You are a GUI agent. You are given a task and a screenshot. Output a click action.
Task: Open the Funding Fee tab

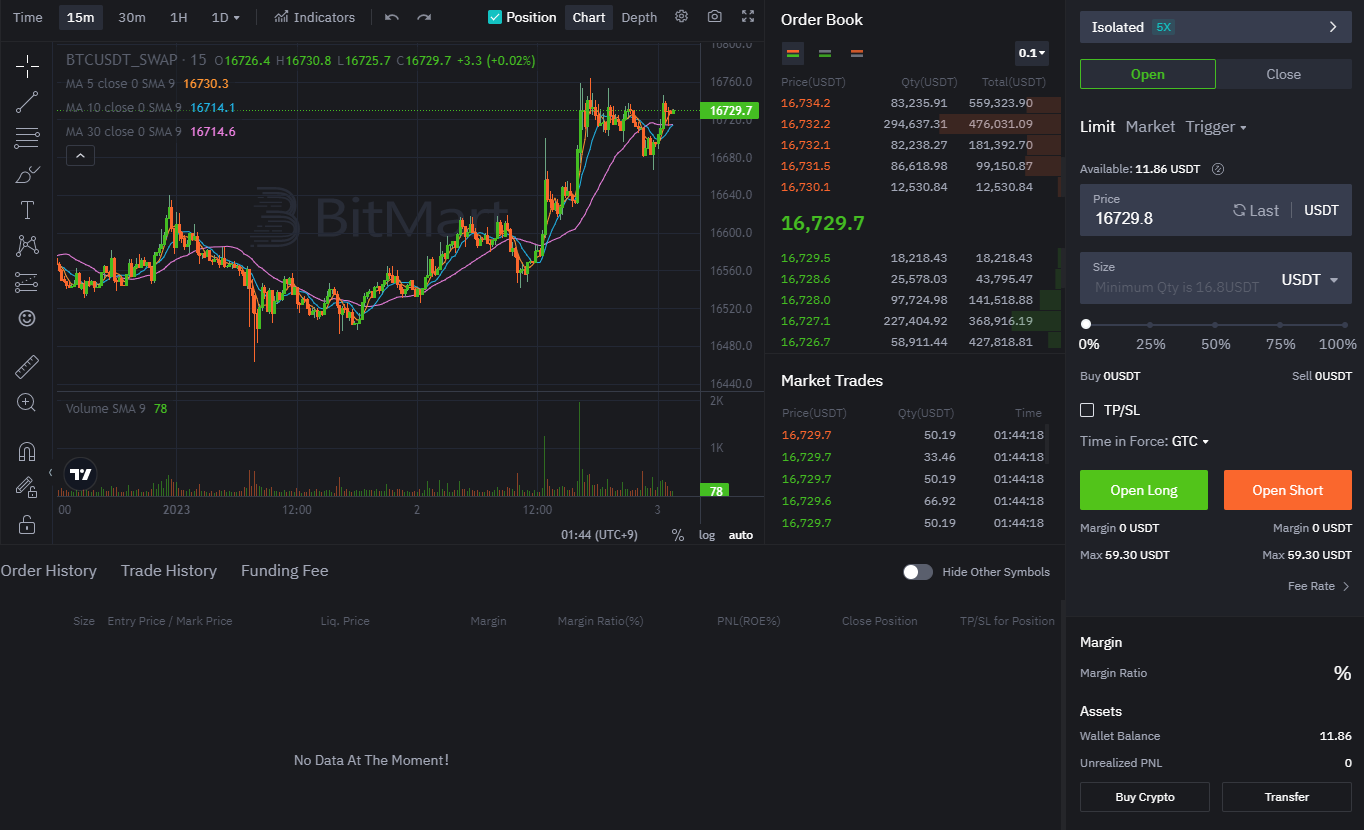pos(284,571)
